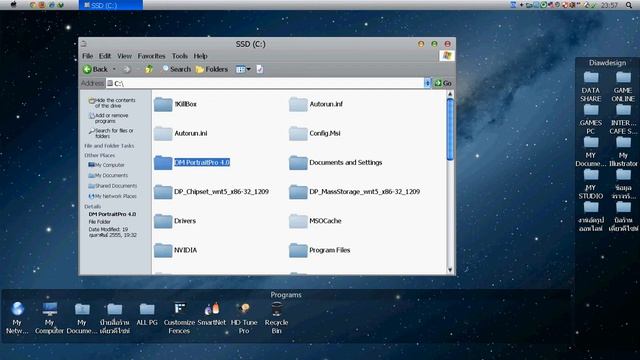Click the scrollbar up arrow
The image size is (640, 360).
pos(450,94)
